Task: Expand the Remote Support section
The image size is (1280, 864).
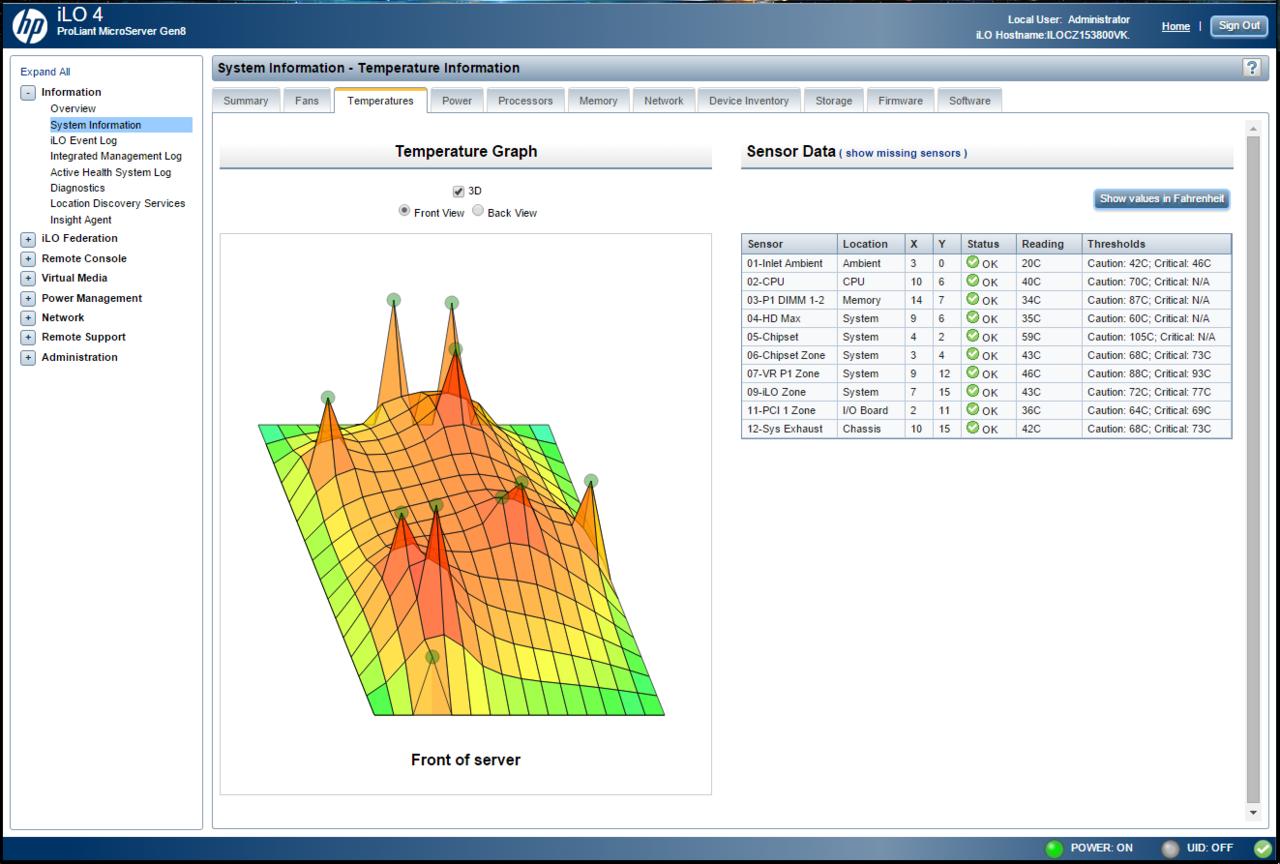Action: click(x=28, y=337)
